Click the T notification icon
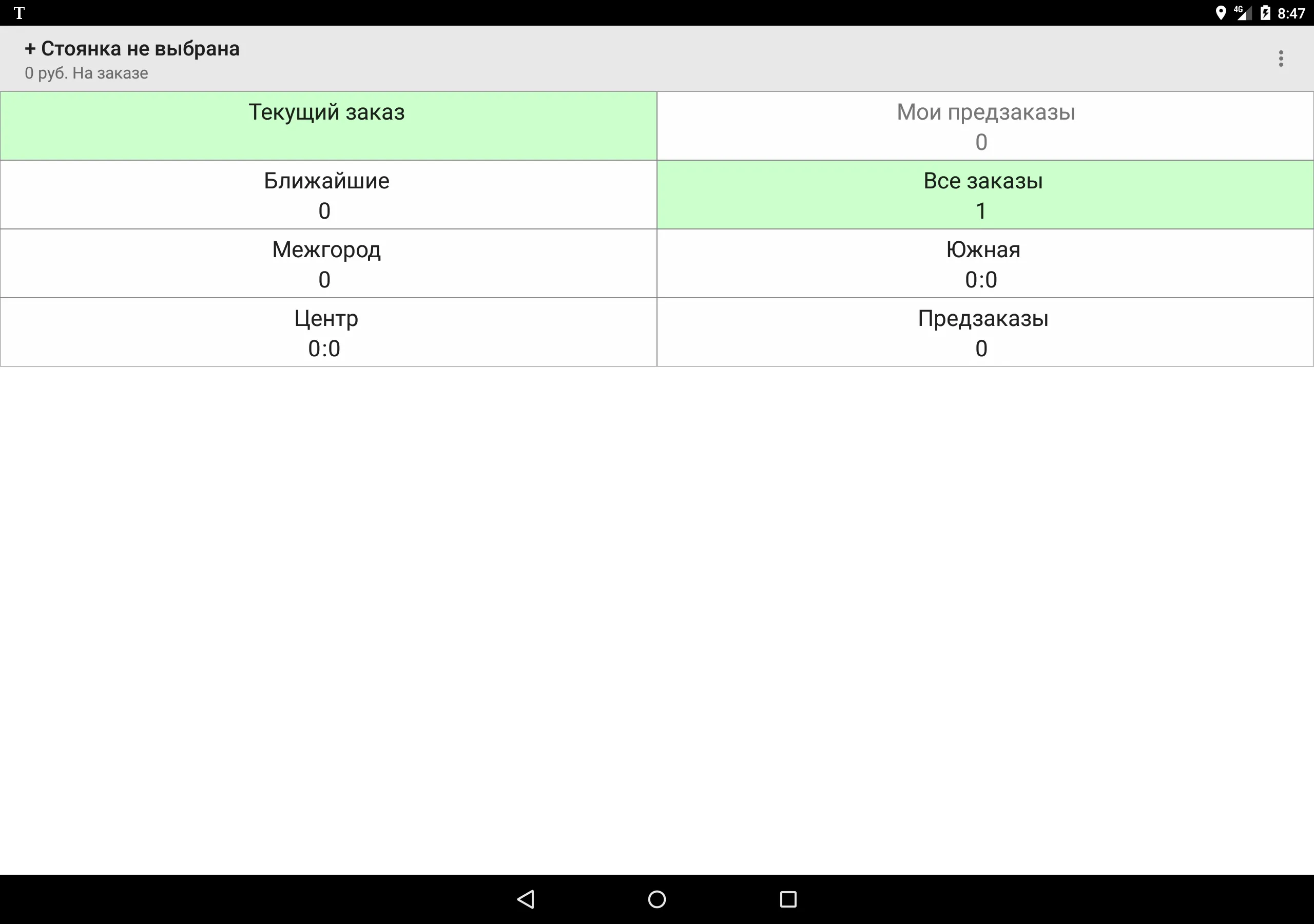Viewport: 1314px width, 924px height. click(19, 12)
